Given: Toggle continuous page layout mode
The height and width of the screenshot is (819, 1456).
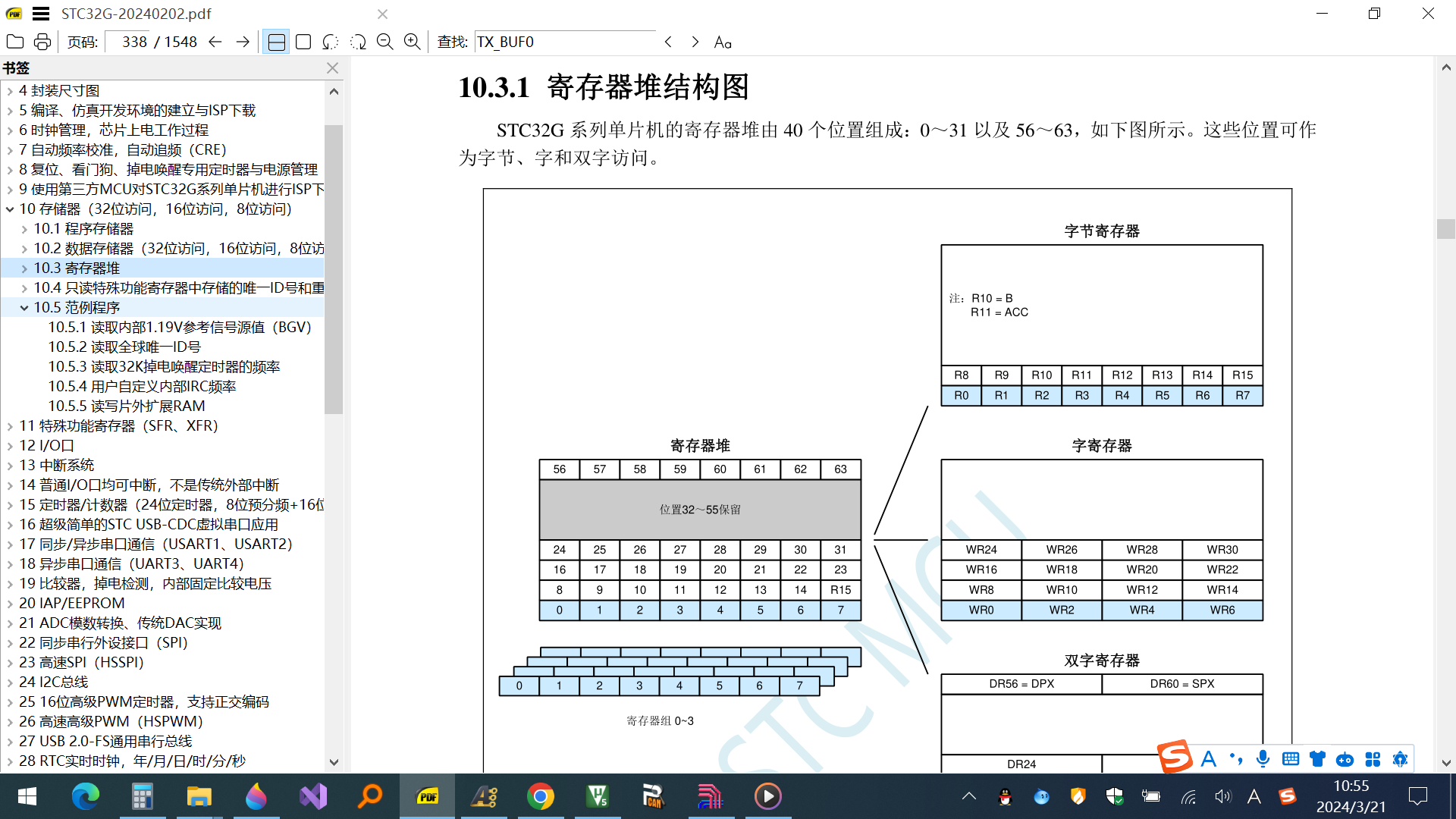Looking at the screenshot, I should [x=277, y=42].
